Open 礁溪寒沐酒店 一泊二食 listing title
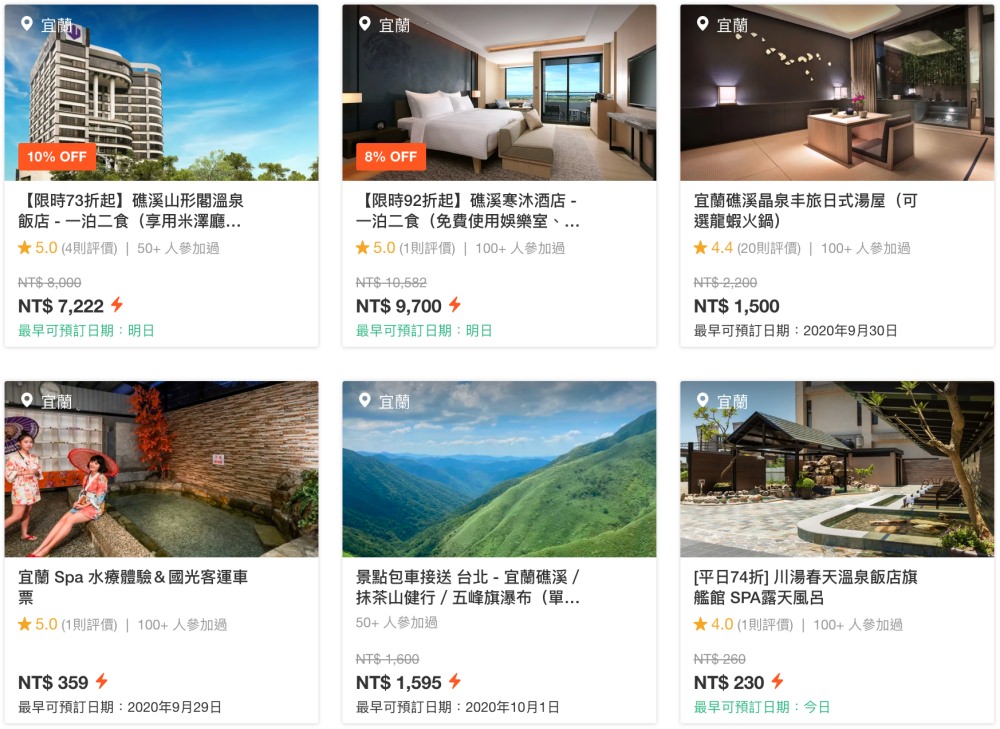Screen dimensions: 1000x729 click(x=467, y=211)
